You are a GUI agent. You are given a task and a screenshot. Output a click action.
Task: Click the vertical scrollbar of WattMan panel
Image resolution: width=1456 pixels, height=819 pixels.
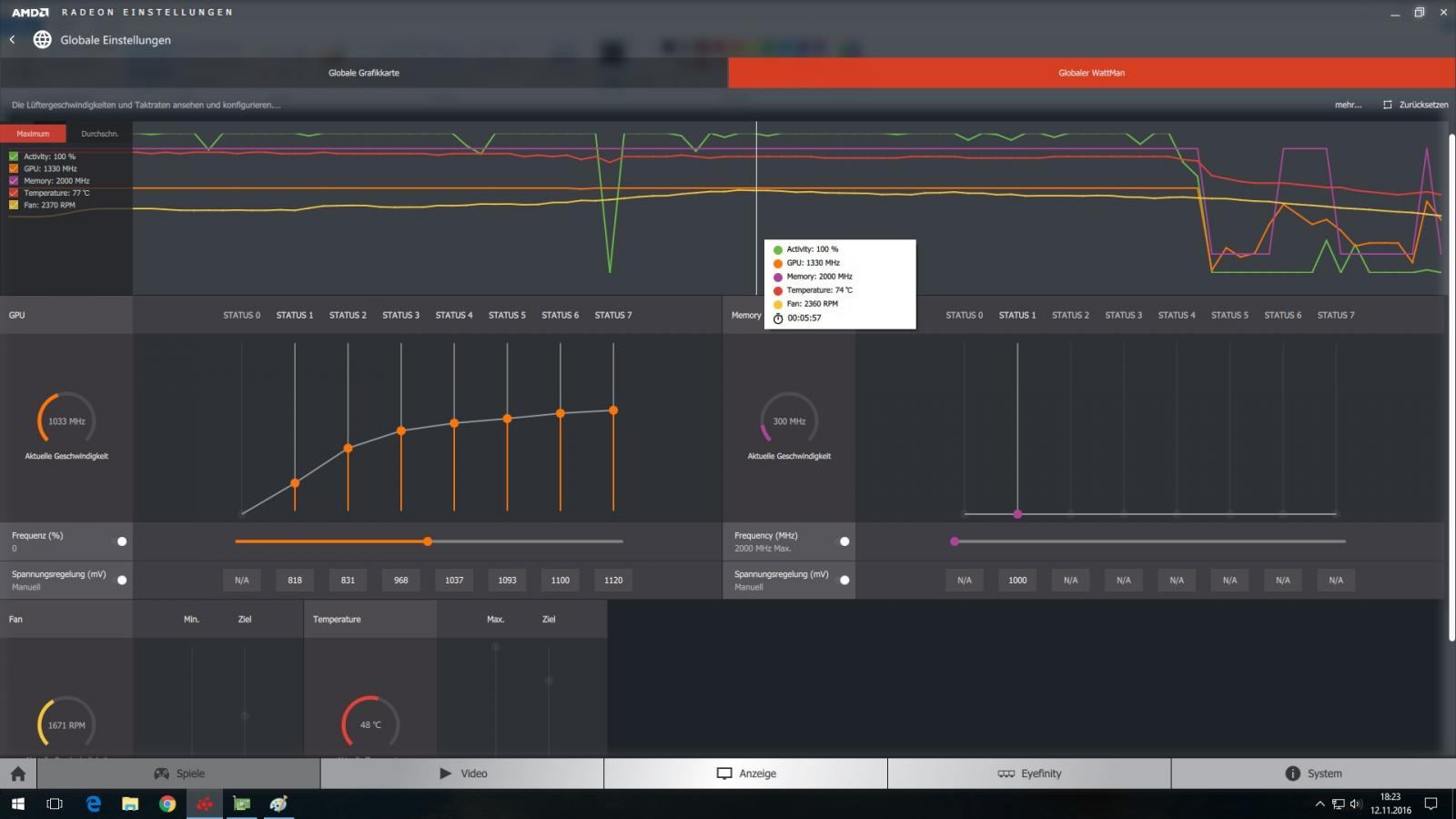(x=1451, y=387)
